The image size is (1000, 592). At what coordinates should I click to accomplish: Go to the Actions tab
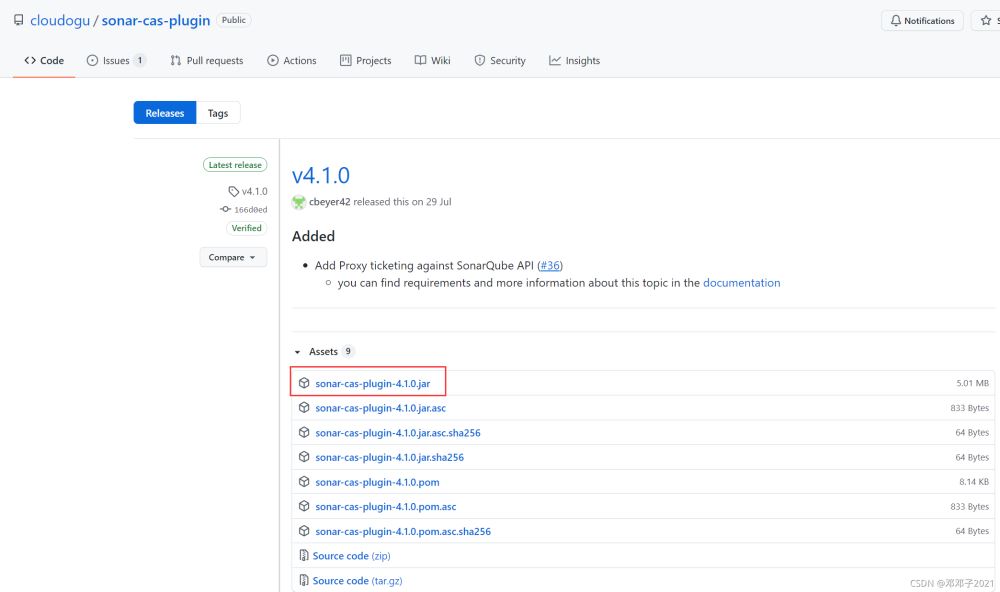[x=291, y=61]
